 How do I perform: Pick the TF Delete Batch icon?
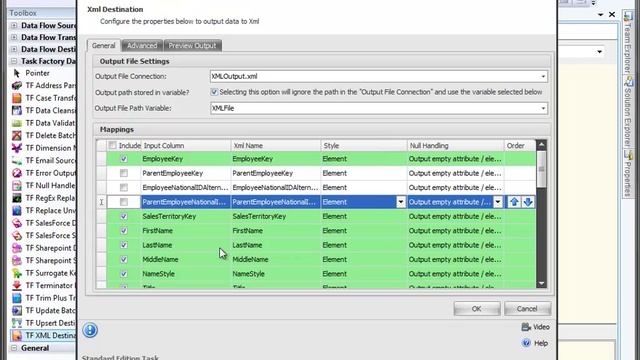coord(17,136)
